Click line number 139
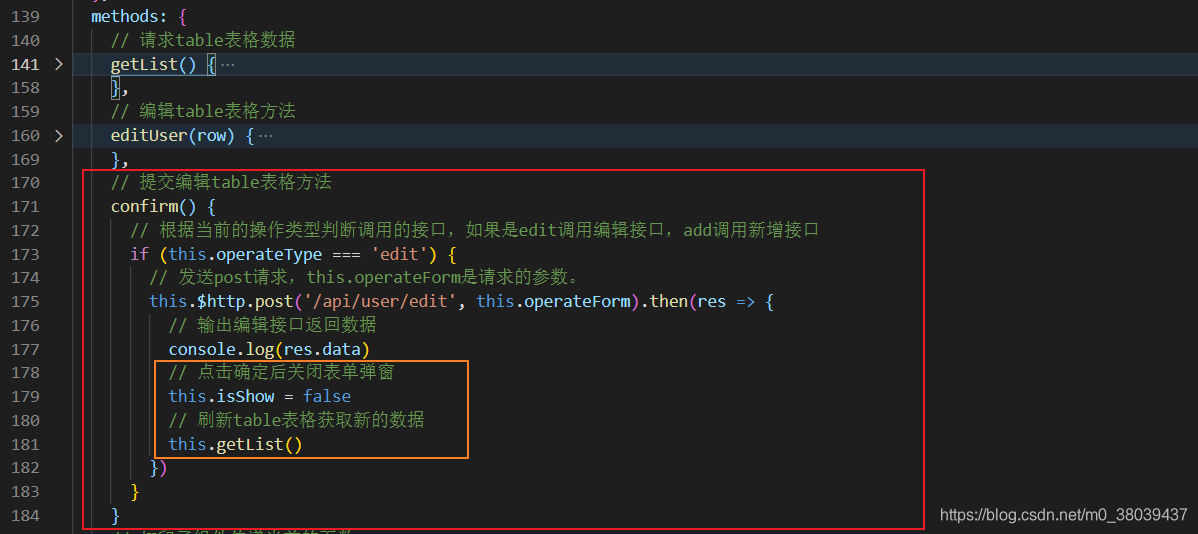This screenshot has height=534, width=1198. click(26, 17)
